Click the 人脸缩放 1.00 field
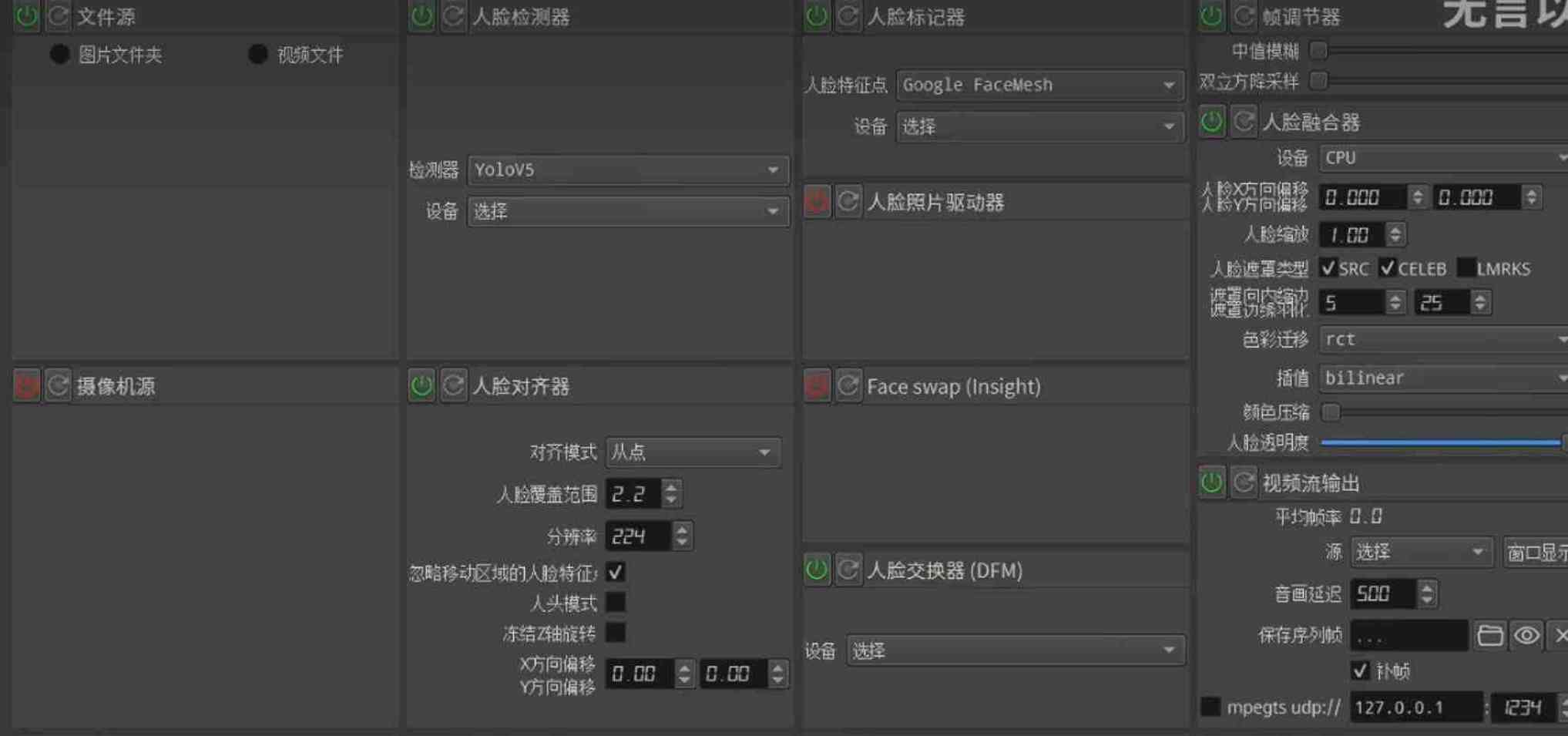 click(x=1352, y=235)
